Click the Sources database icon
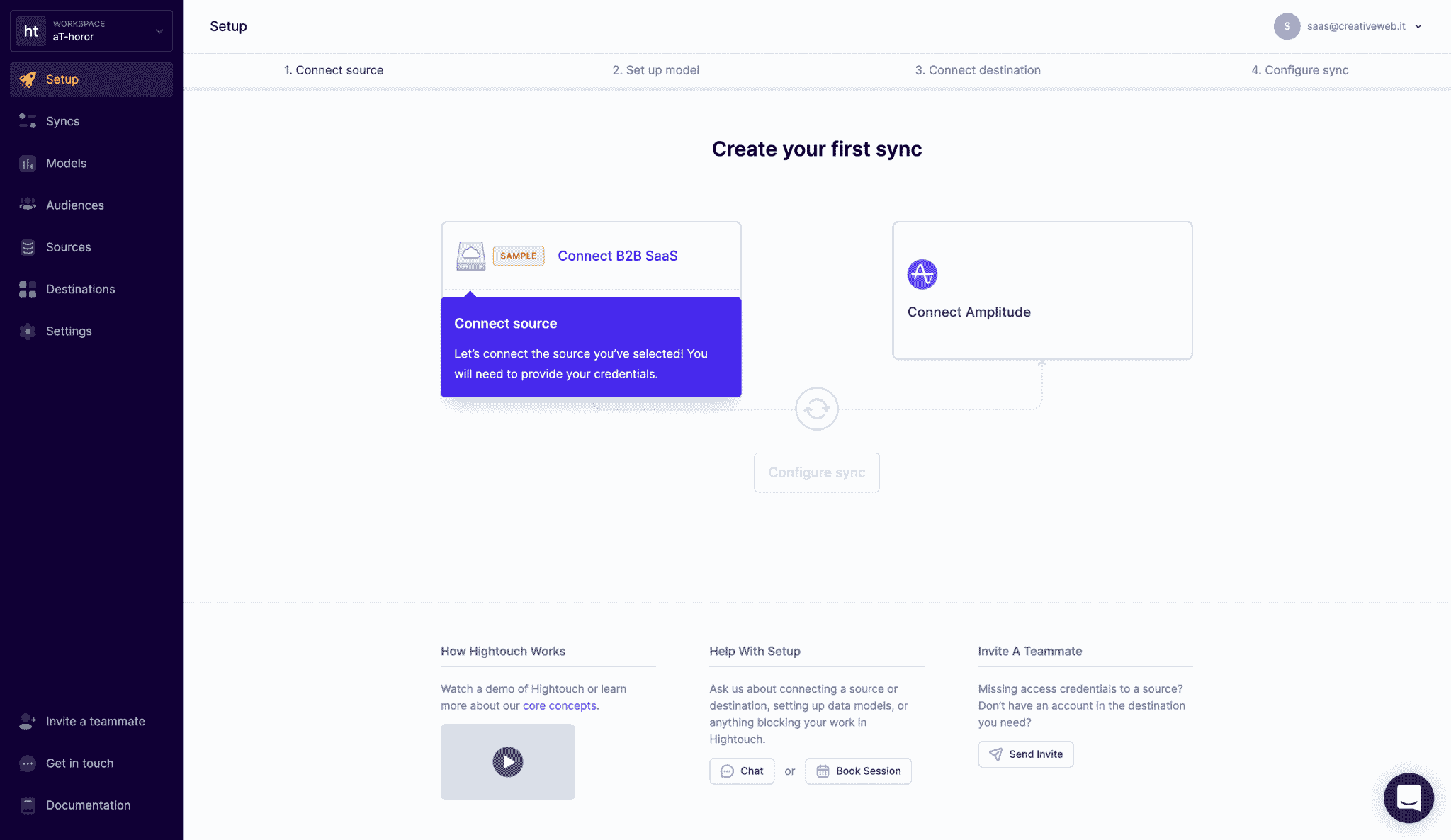This screenshot has height=840, width=1451. coord(28,247)
